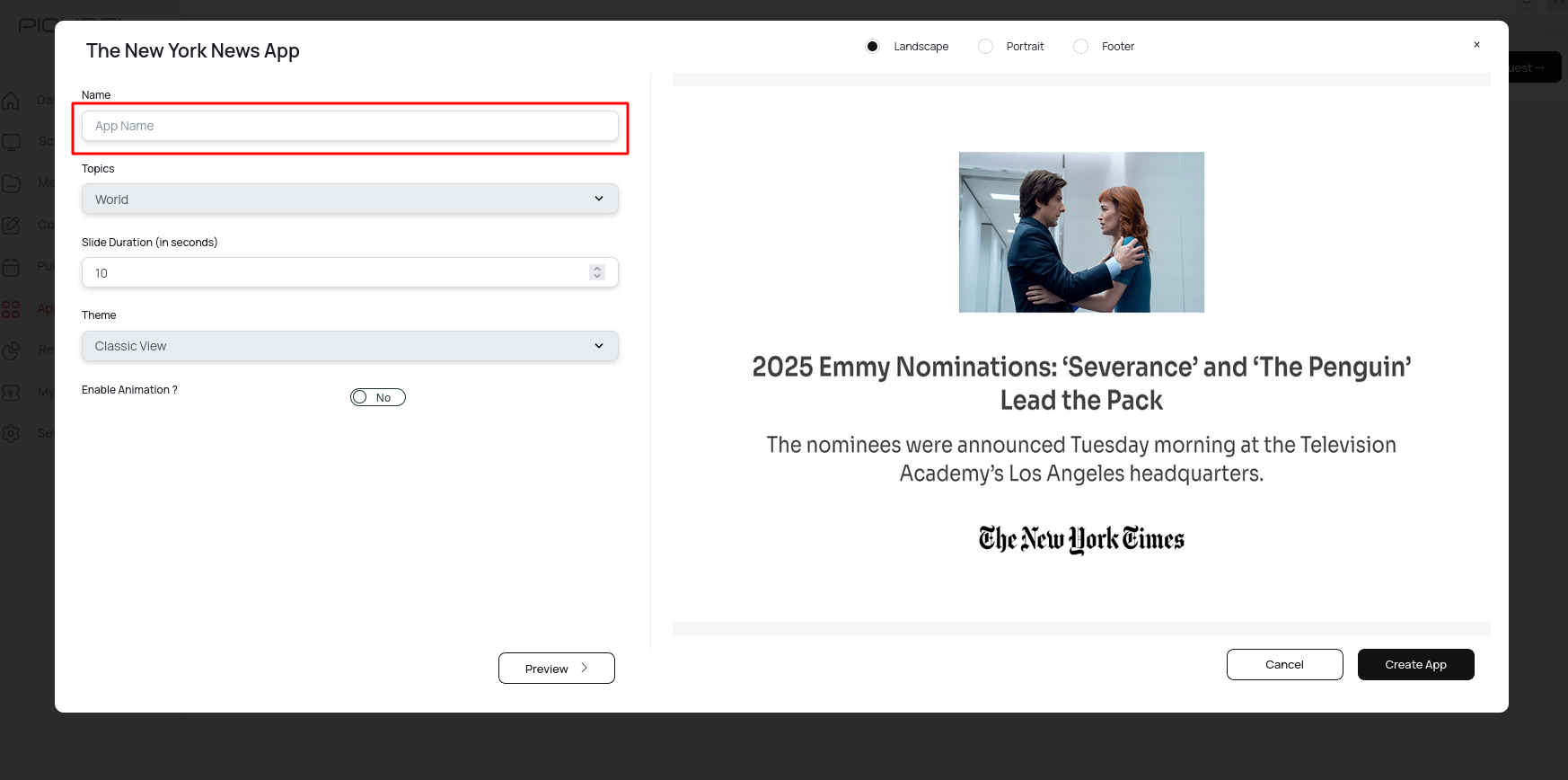Screen dimensions: 1568x780
Task: Click the Screens monitor icon in sidebar
Action: pyautogui.click(x=11, y=141)
